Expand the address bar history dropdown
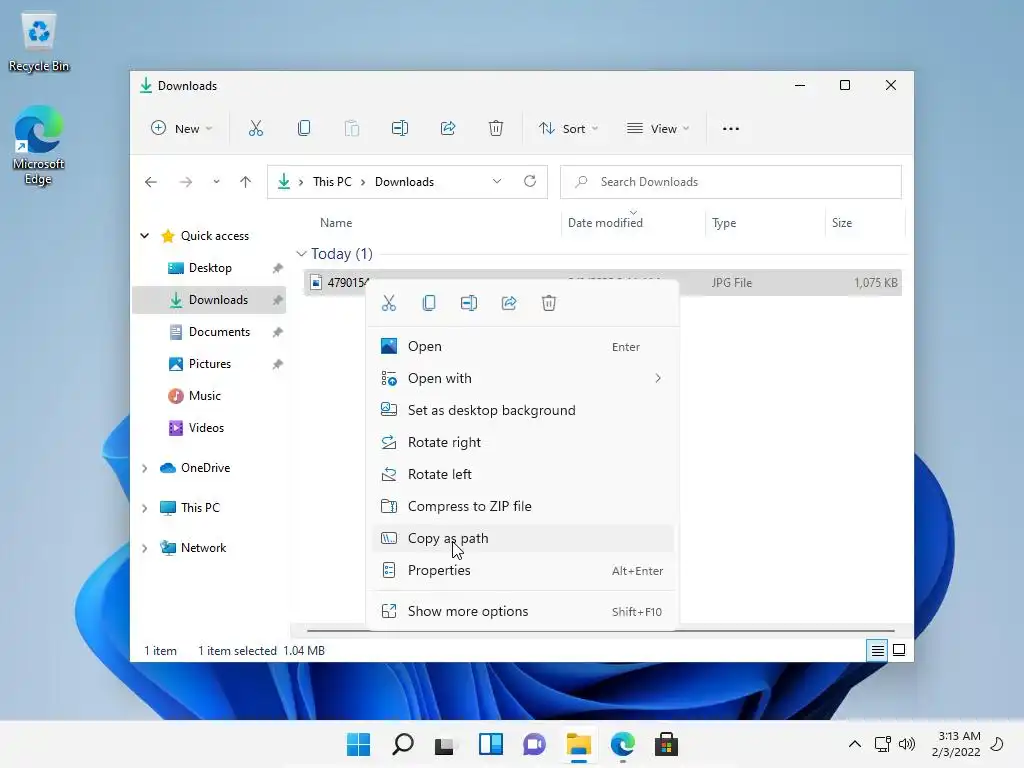1024x768 pixels. coord(497,182)
